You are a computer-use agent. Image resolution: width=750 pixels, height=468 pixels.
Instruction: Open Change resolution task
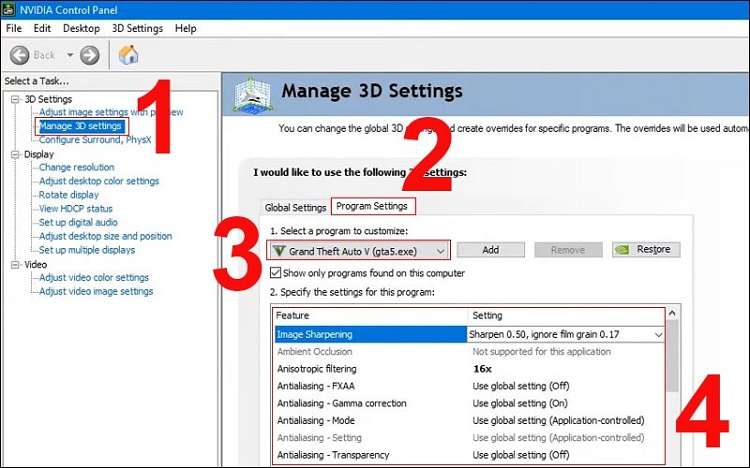(77, 167)
